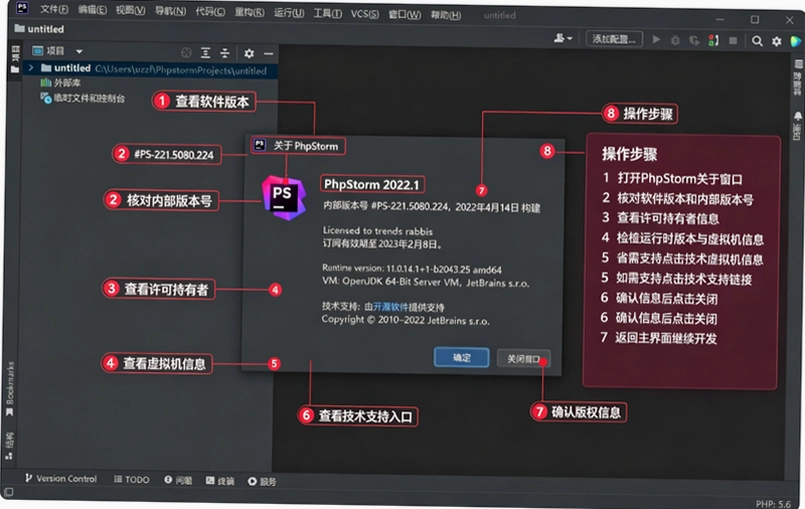The image size is (805, 509).
Task: Open the database tool window on right edge
Action: pyautogui.click(x=798, y=78)
